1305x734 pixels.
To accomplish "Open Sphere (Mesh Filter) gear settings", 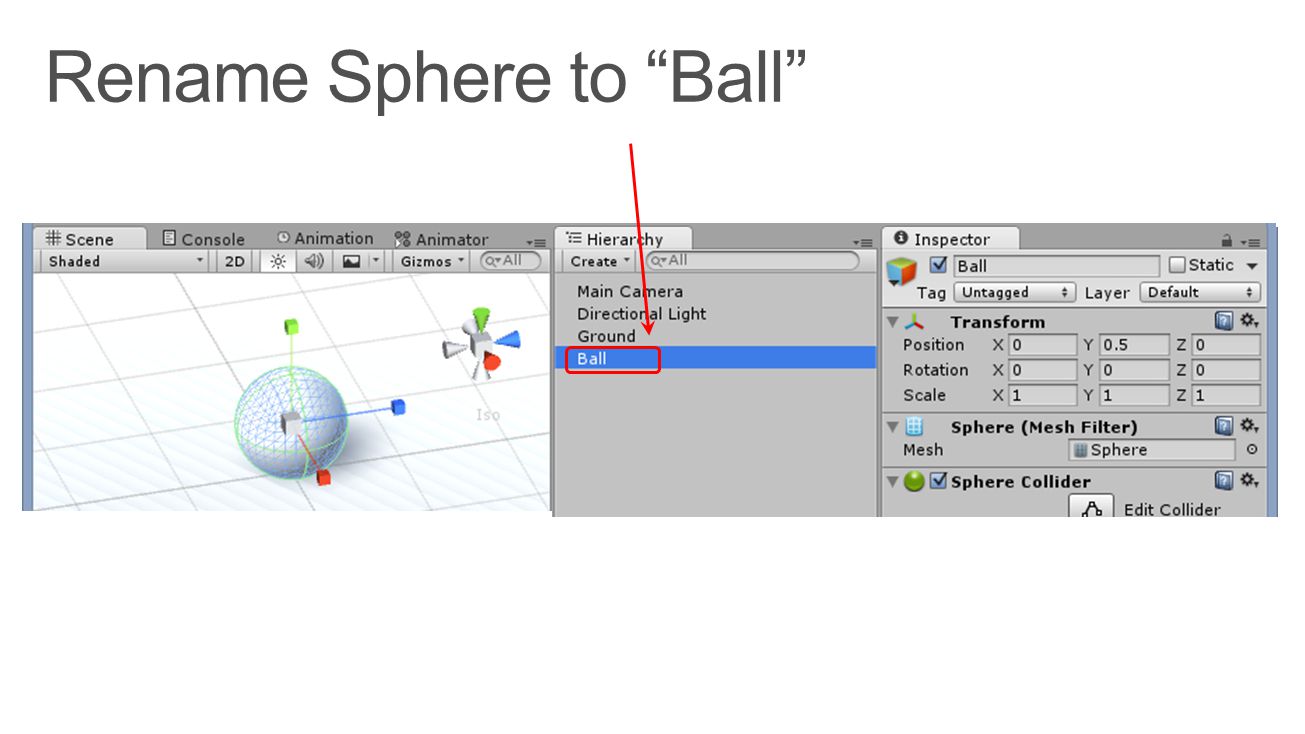I will coord(1249,426).
